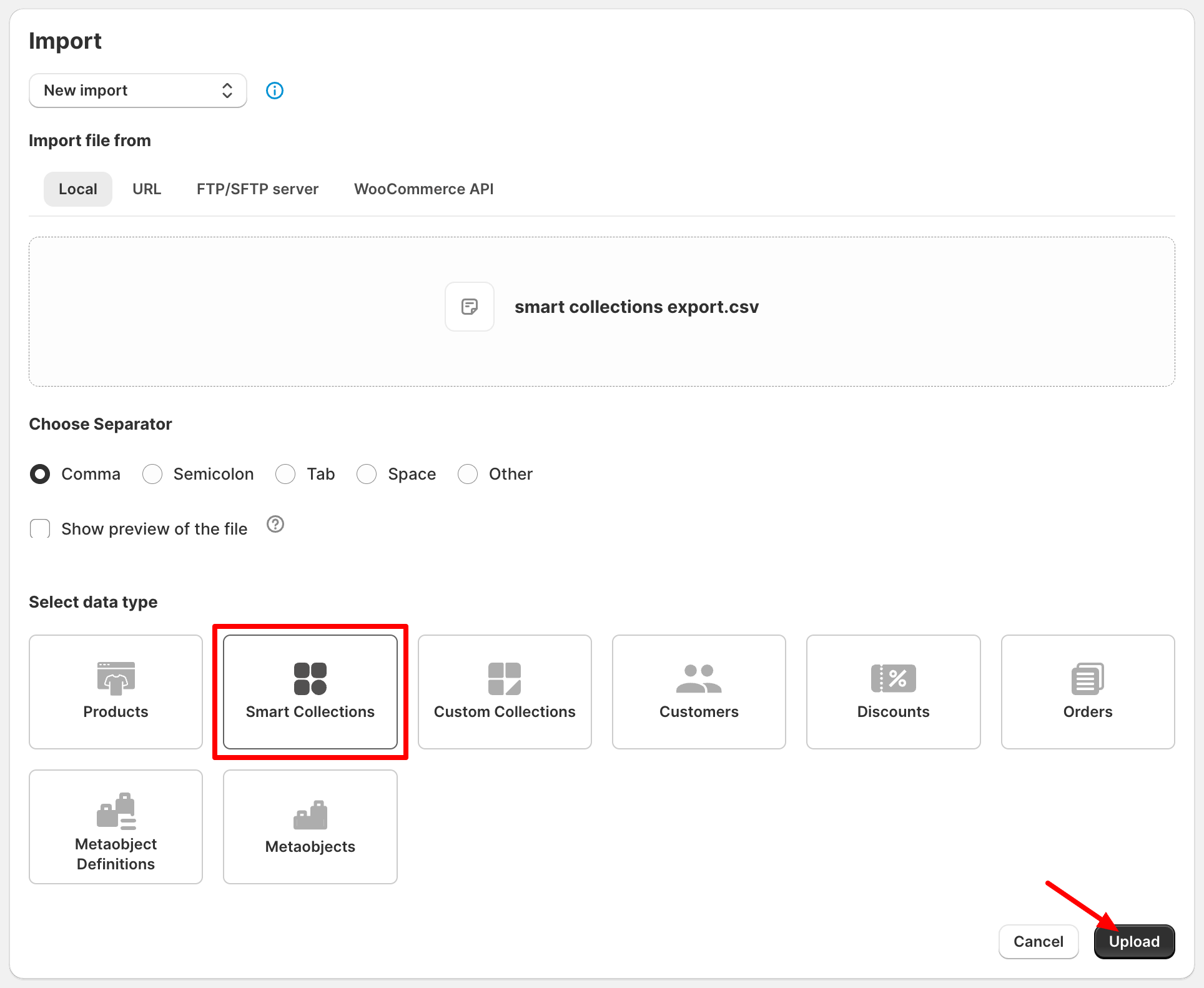Click the smart collections export.csv file
This screenshot has height=988, width=1204.
click(x=636, y=307)
